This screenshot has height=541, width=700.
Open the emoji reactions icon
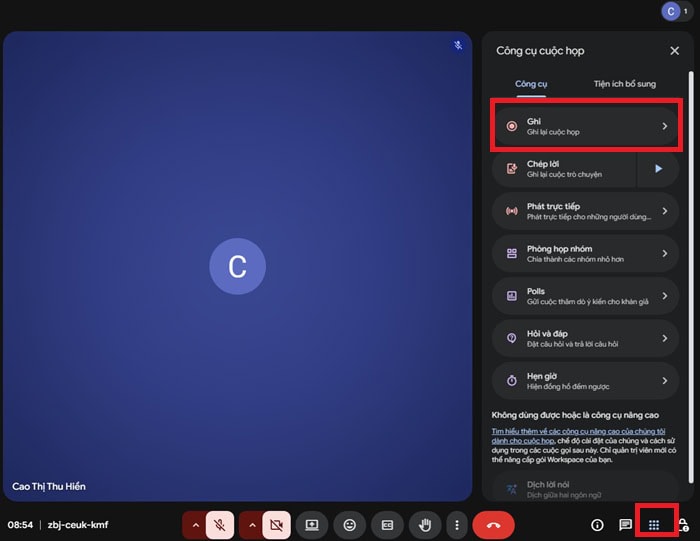[350, 524]
